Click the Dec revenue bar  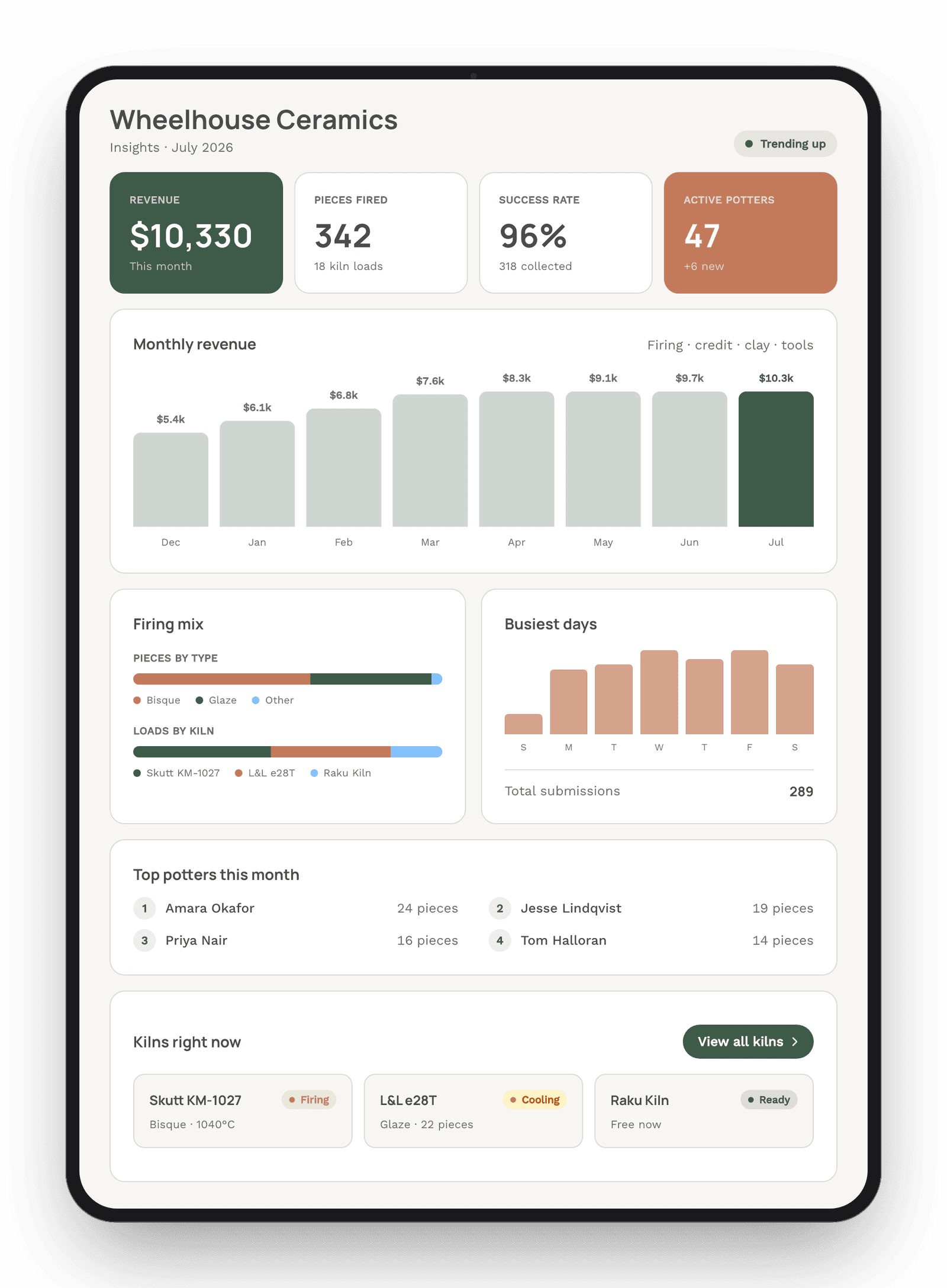point(170,480)
